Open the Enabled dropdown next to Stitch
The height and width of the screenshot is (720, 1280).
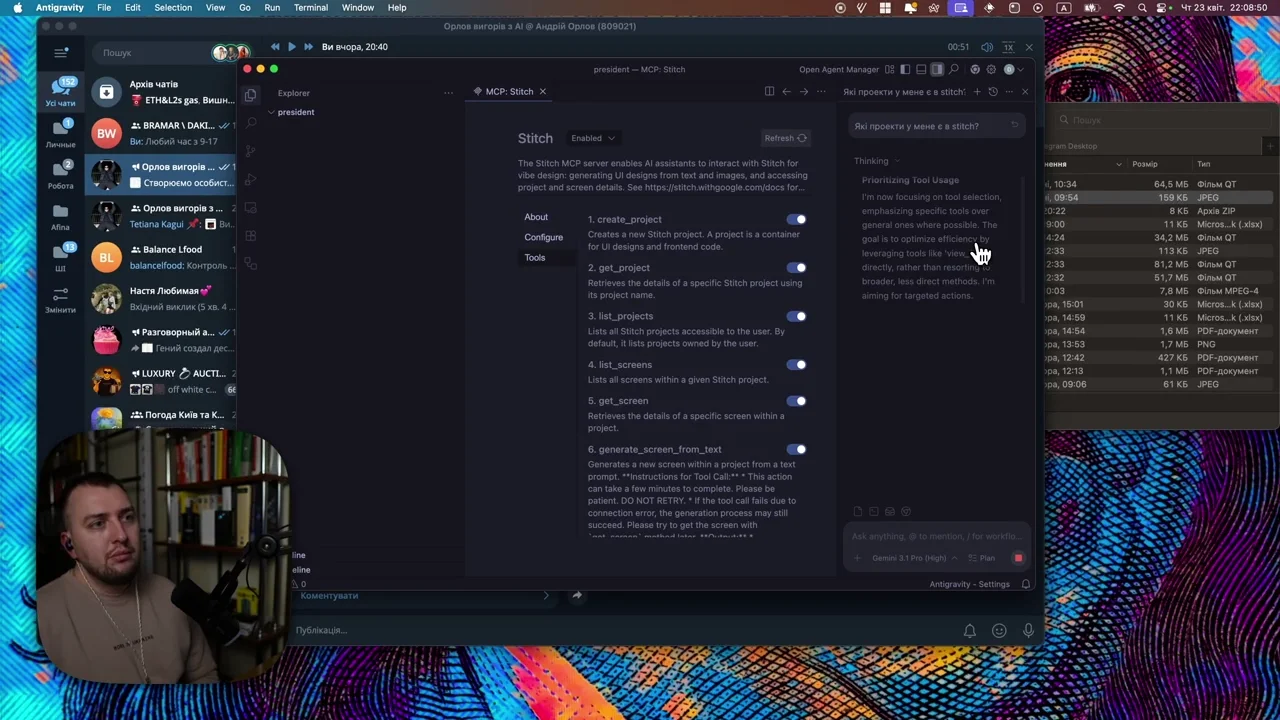coord(592,138)
